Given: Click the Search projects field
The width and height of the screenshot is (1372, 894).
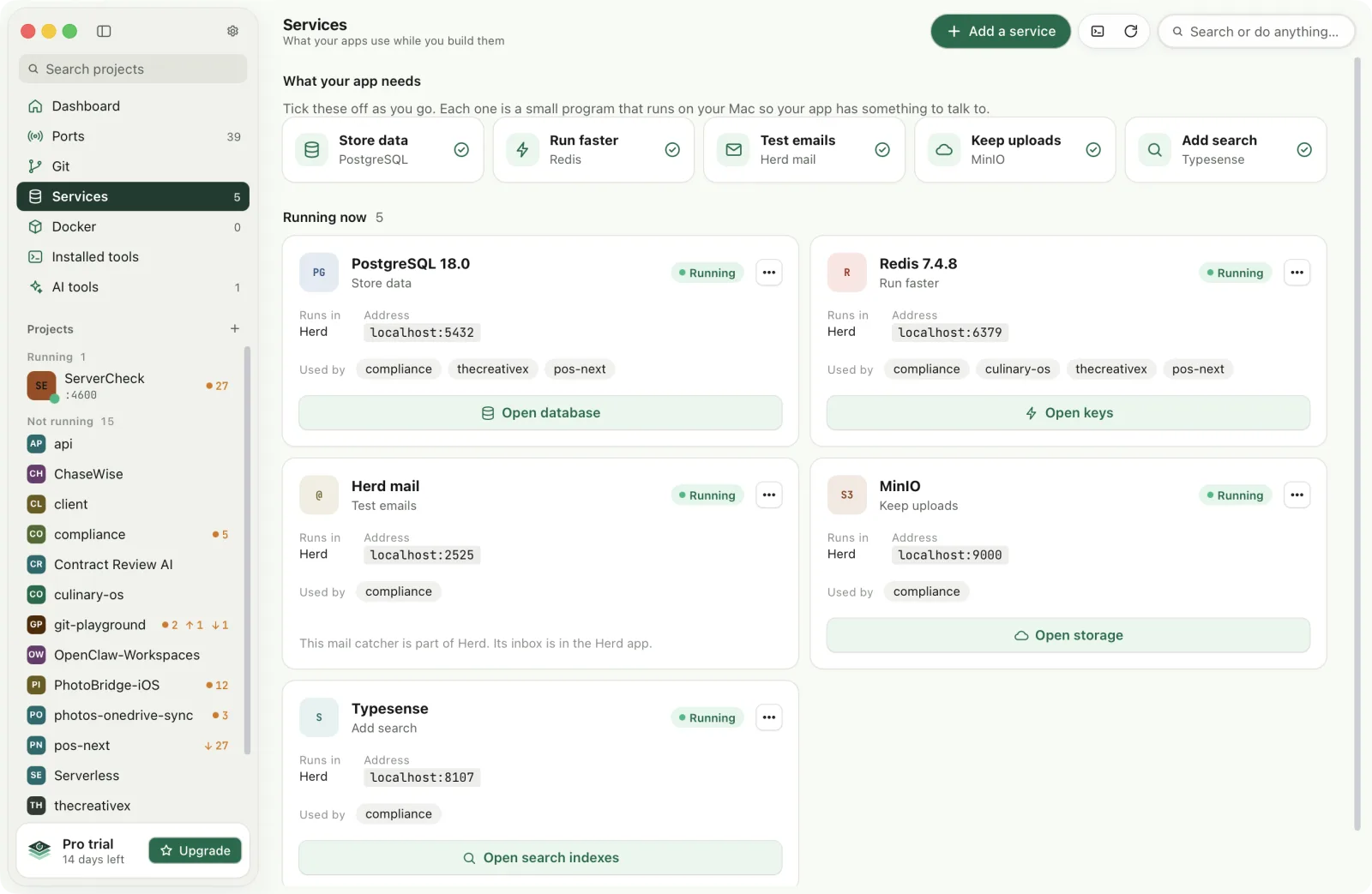Looking at the screenshot, I should pos(133,69).
